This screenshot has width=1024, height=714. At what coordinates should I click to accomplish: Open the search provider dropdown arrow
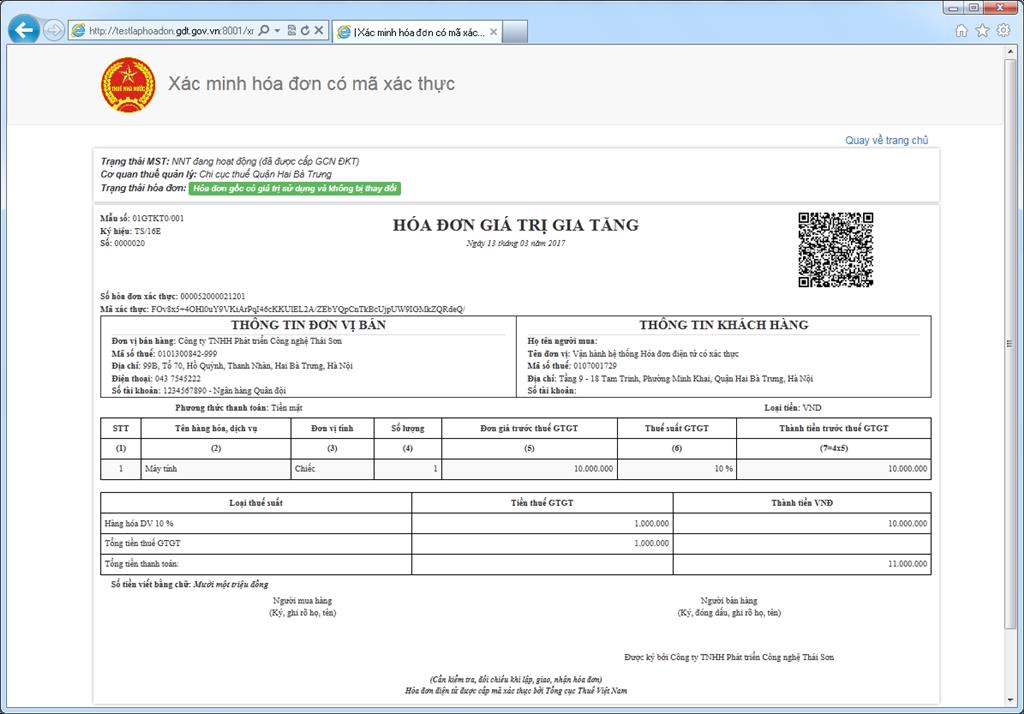click(x=277, y=30)
